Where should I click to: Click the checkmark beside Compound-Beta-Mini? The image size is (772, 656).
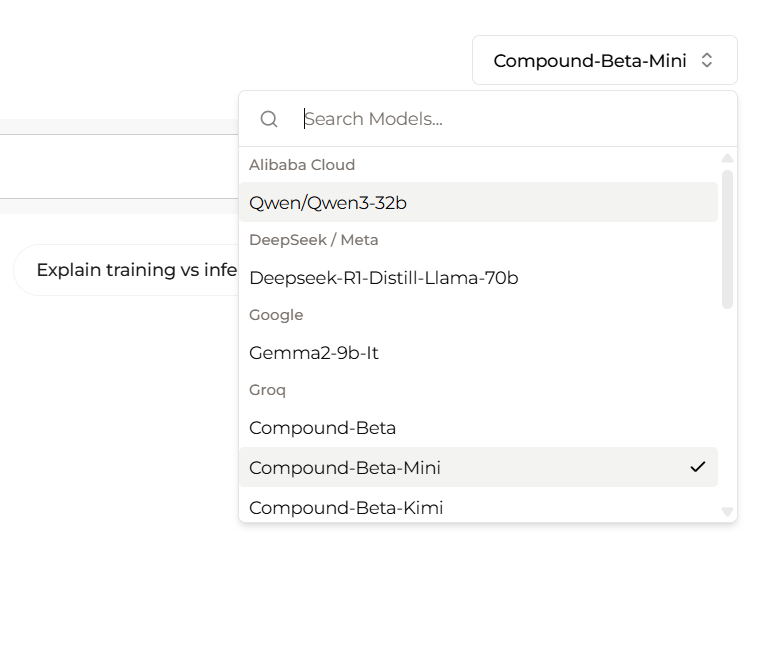pos(698,467)
